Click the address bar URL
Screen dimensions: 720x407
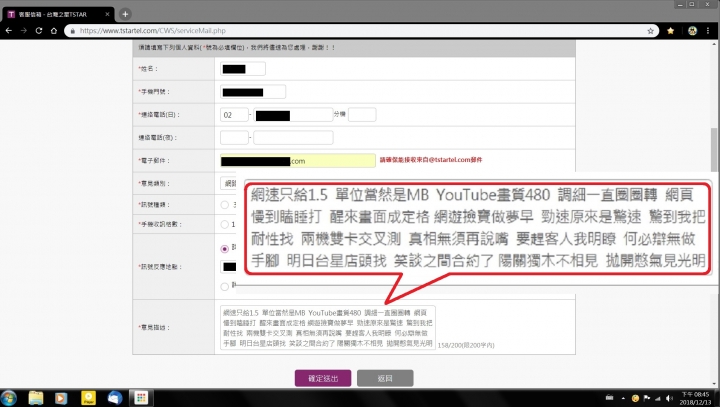pos(152,31)
